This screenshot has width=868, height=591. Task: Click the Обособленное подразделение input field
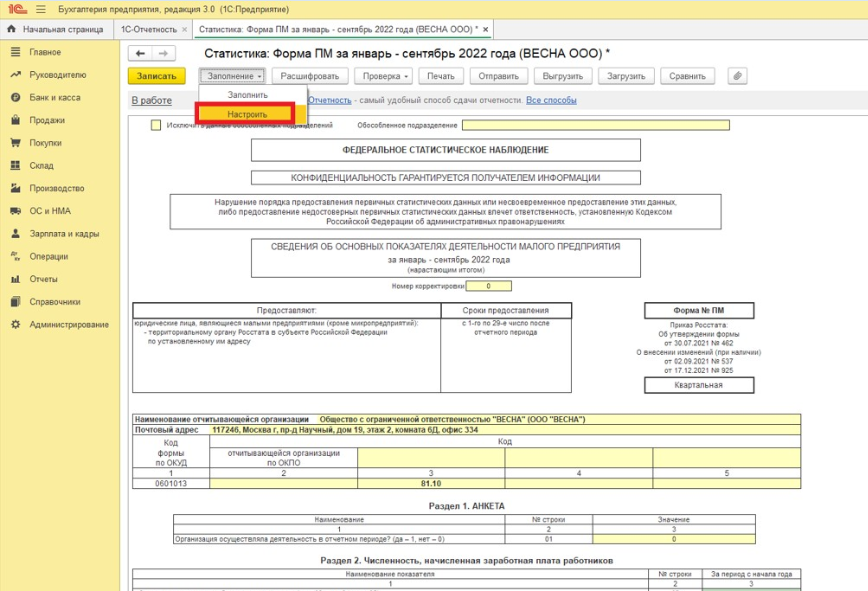596,125
